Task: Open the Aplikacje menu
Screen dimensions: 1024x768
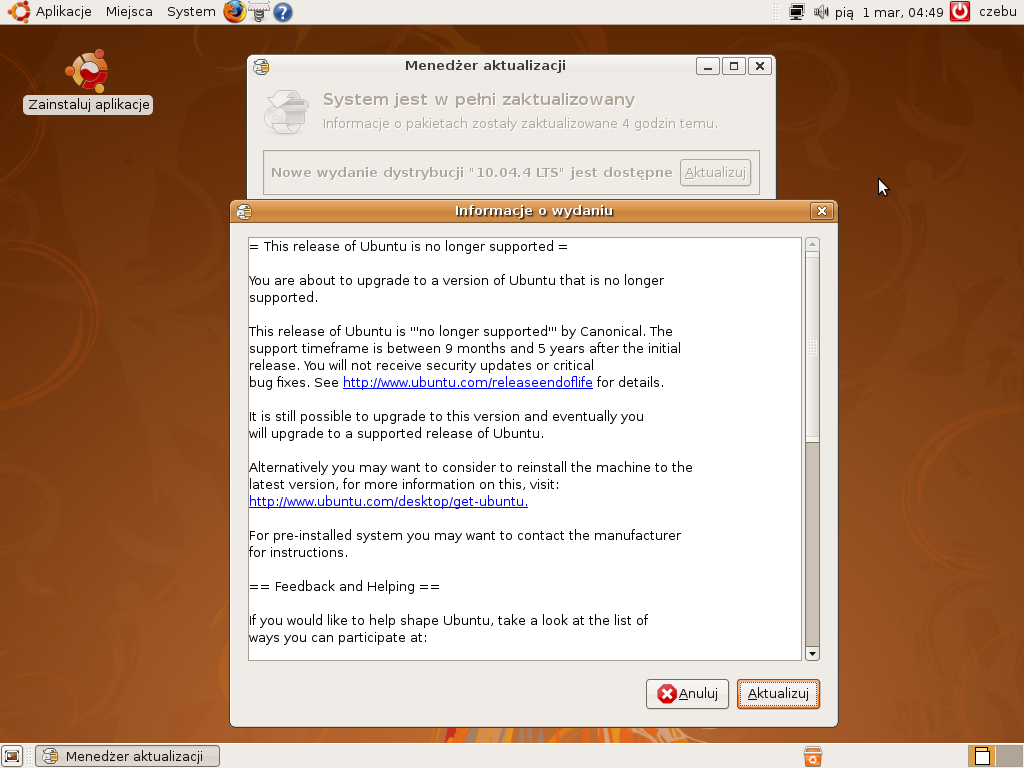Action: click(63, 12)
